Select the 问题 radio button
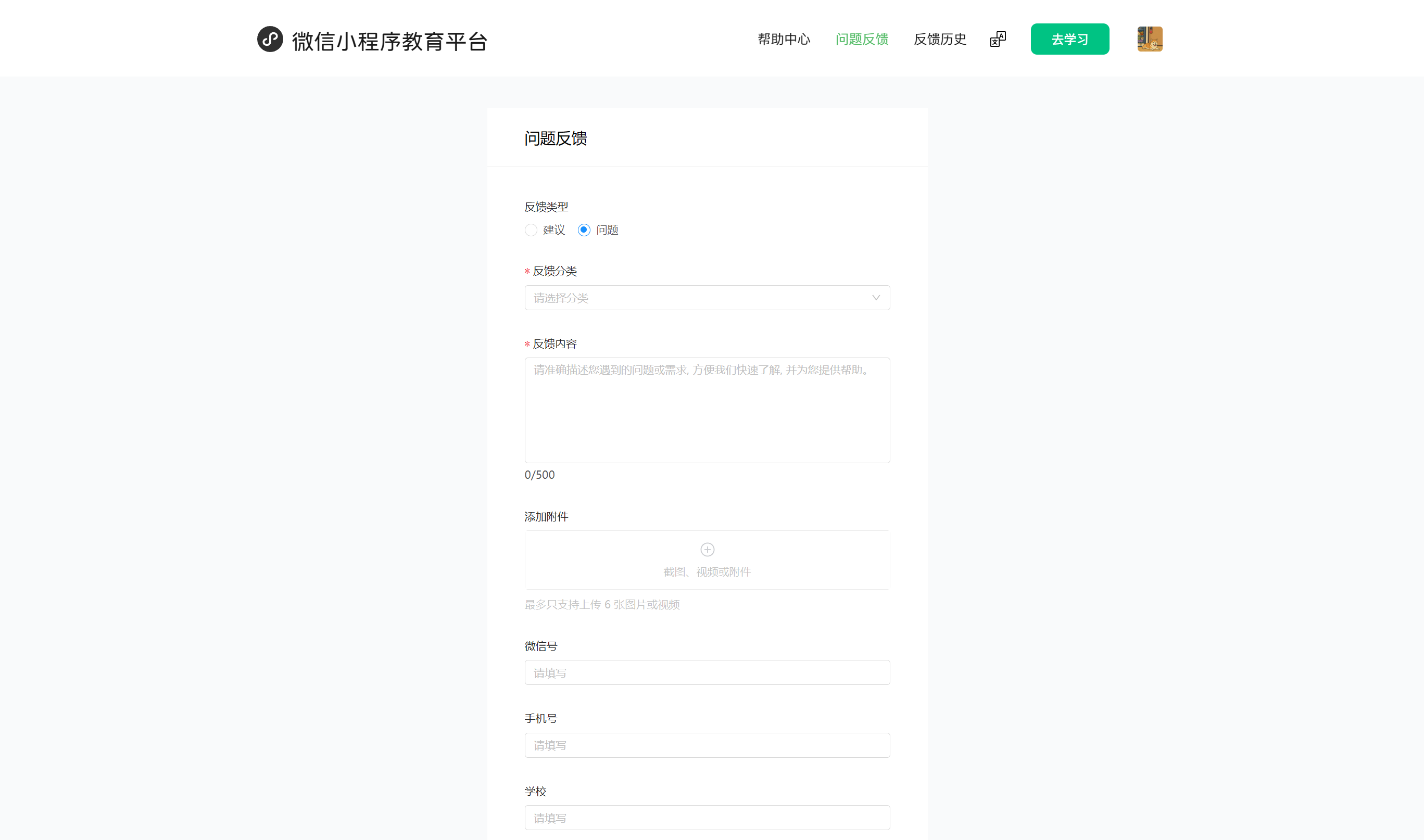1424x840 pixels. click(583, 230)
